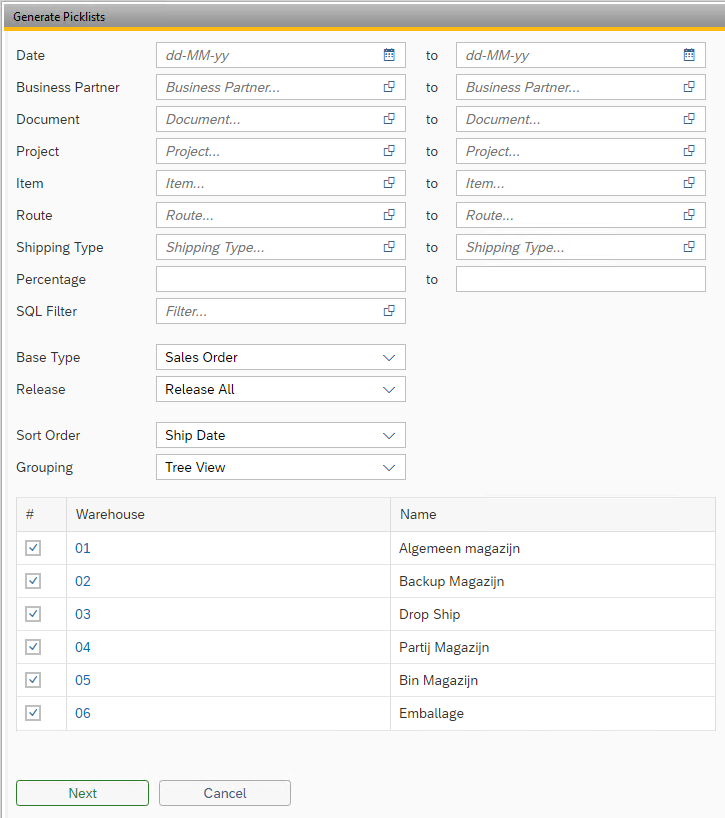This screenshot has height=818, width=725.
Task: Change the Sort Order dropdown
Action: [280, 435]
